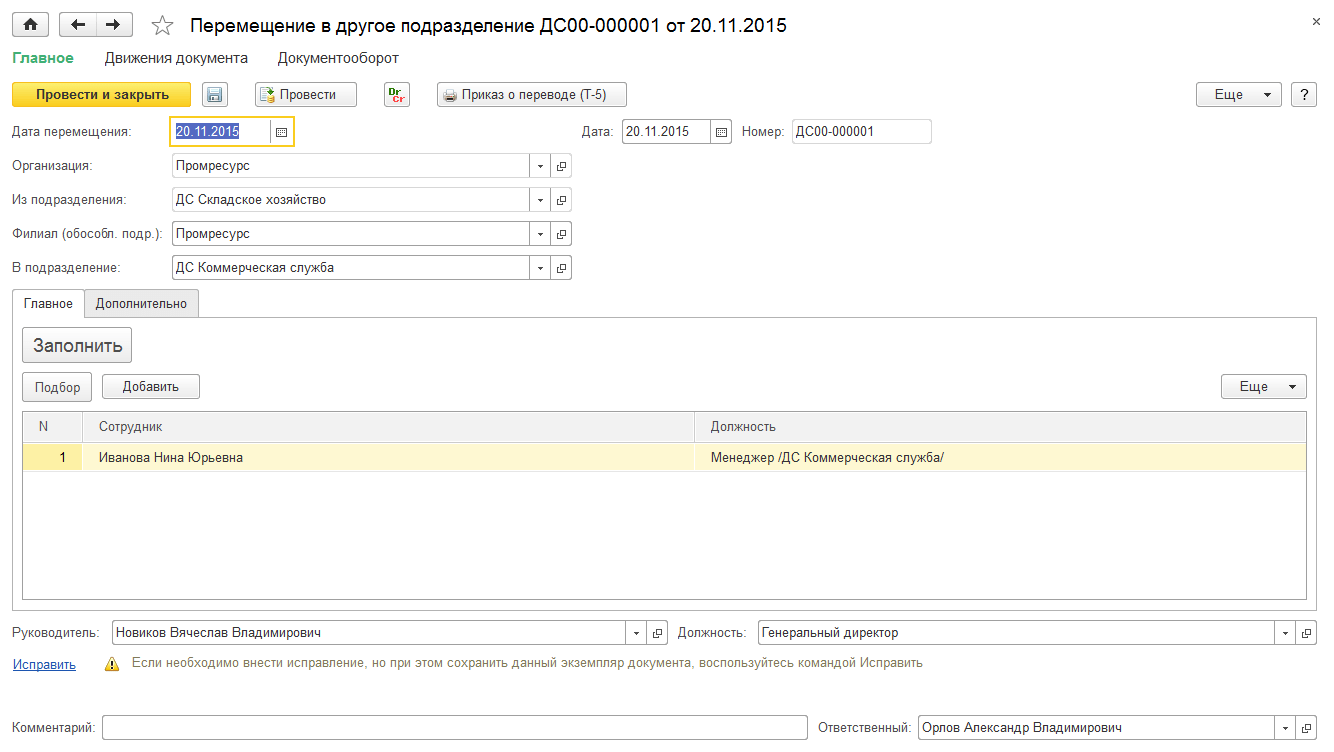Switch to Главное navigation section
The height and width of the screenshot is (752, 1334).
[43, 58]
